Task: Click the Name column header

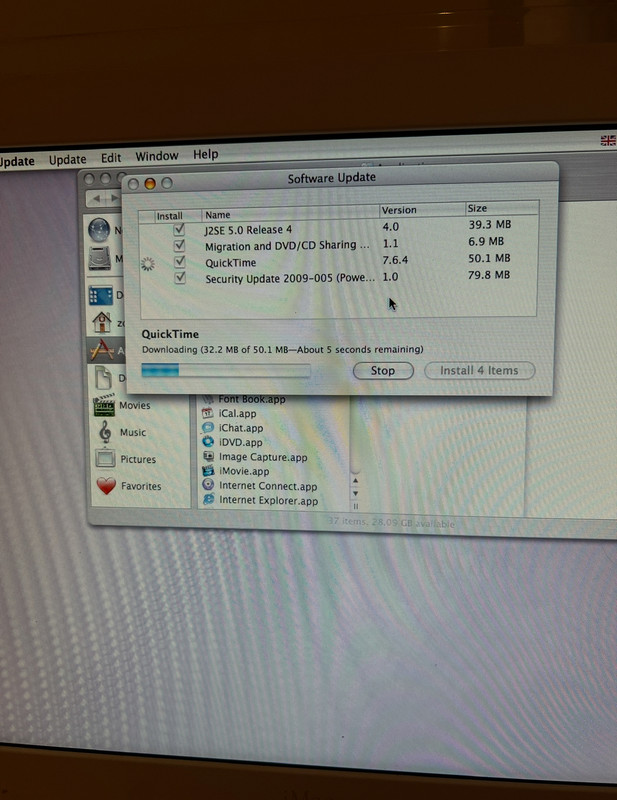Action: pyautogui.click(x=290, y=214)
